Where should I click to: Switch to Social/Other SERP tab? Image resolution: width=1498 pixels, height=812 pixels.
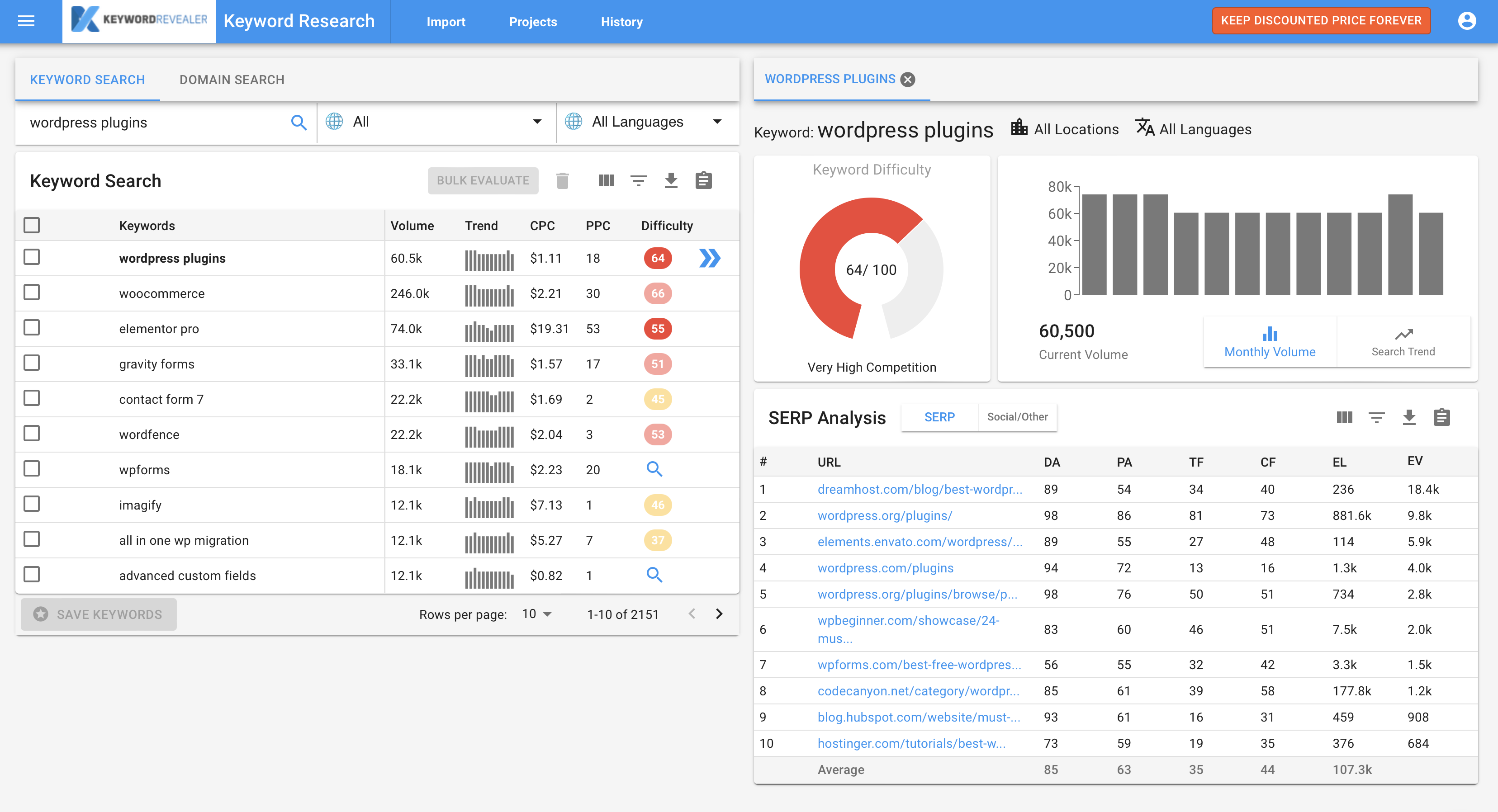(1018, 416)
